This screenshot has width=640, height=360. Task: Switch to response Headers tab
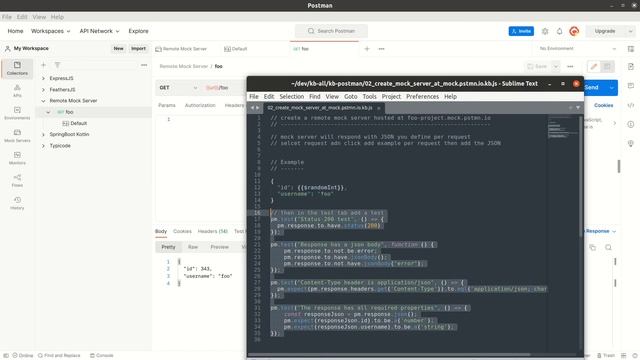[x=213, y=231]
